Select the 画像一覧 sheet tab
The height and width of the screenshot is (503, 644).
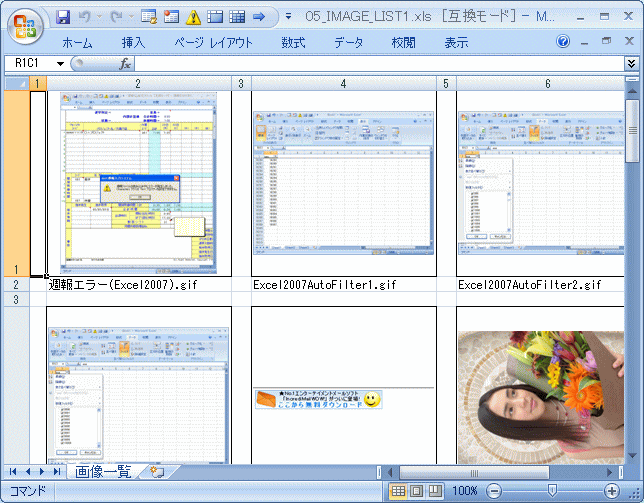tap(104, 472)
